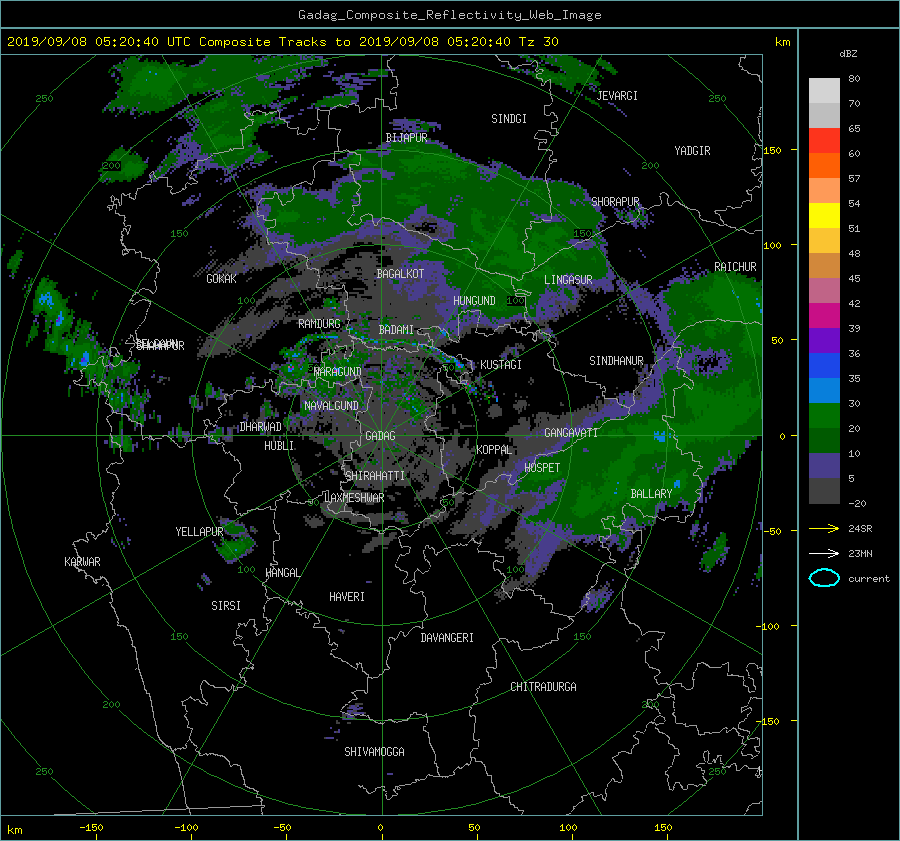The height and width of the screenshot is (841, 900).
Task: Click the JEVARGI label
Action: tap(617, 96)
